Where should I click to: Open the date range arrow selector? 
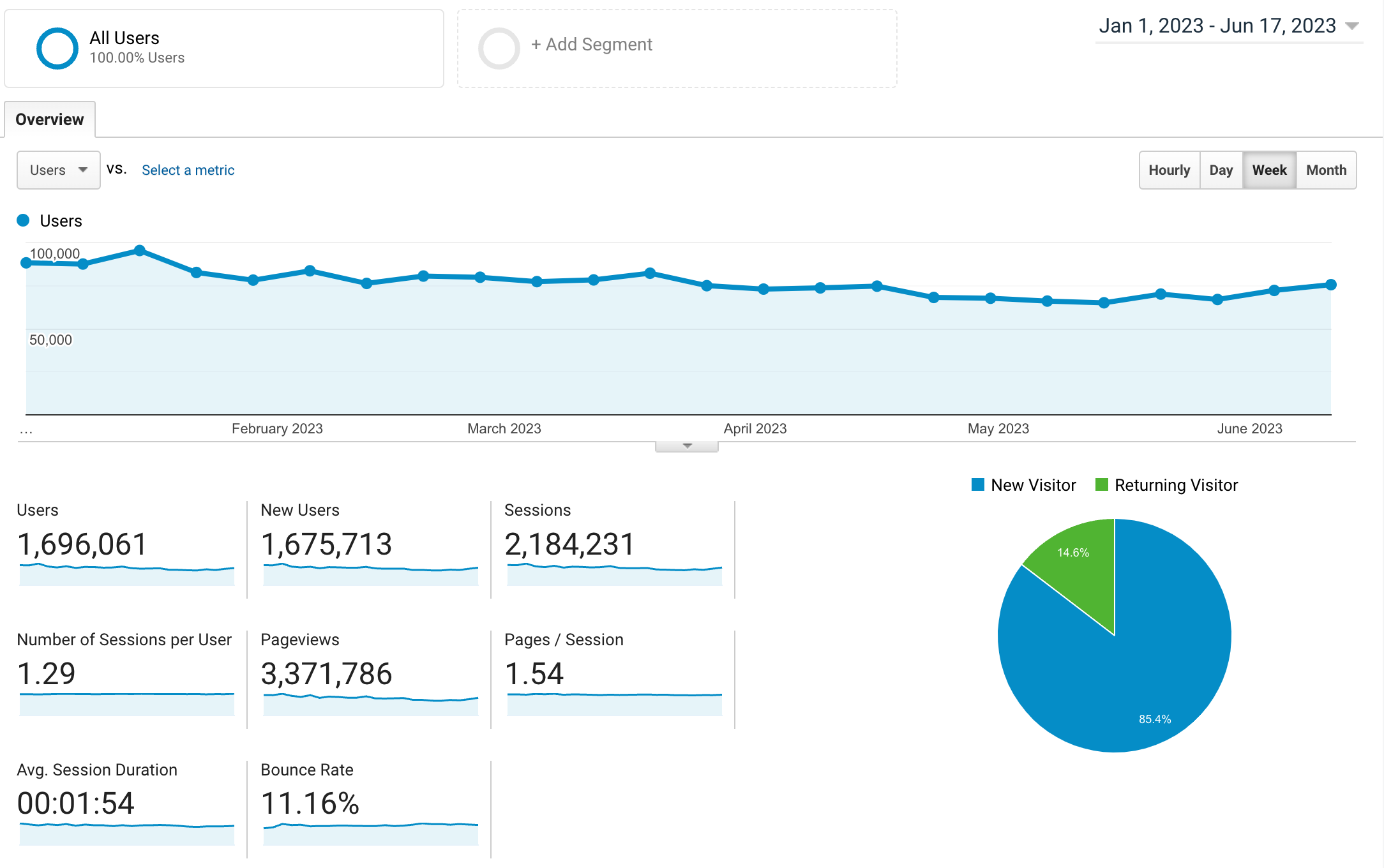pyautogui.click(x=1351, y=26)
